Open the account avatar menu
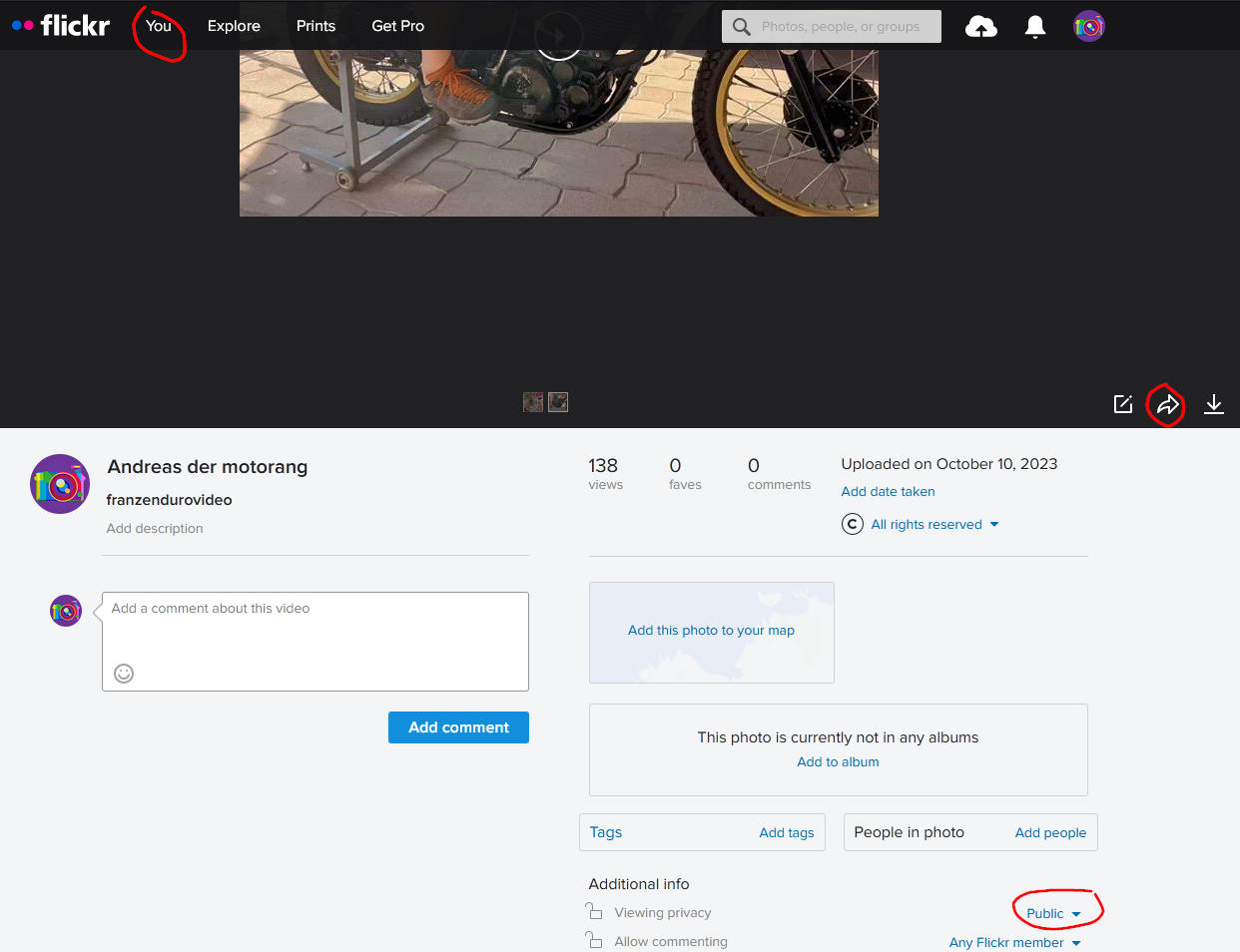The height and width of the screenshot is (952, 1240). pyautogui.click(x=1088, y=27)
